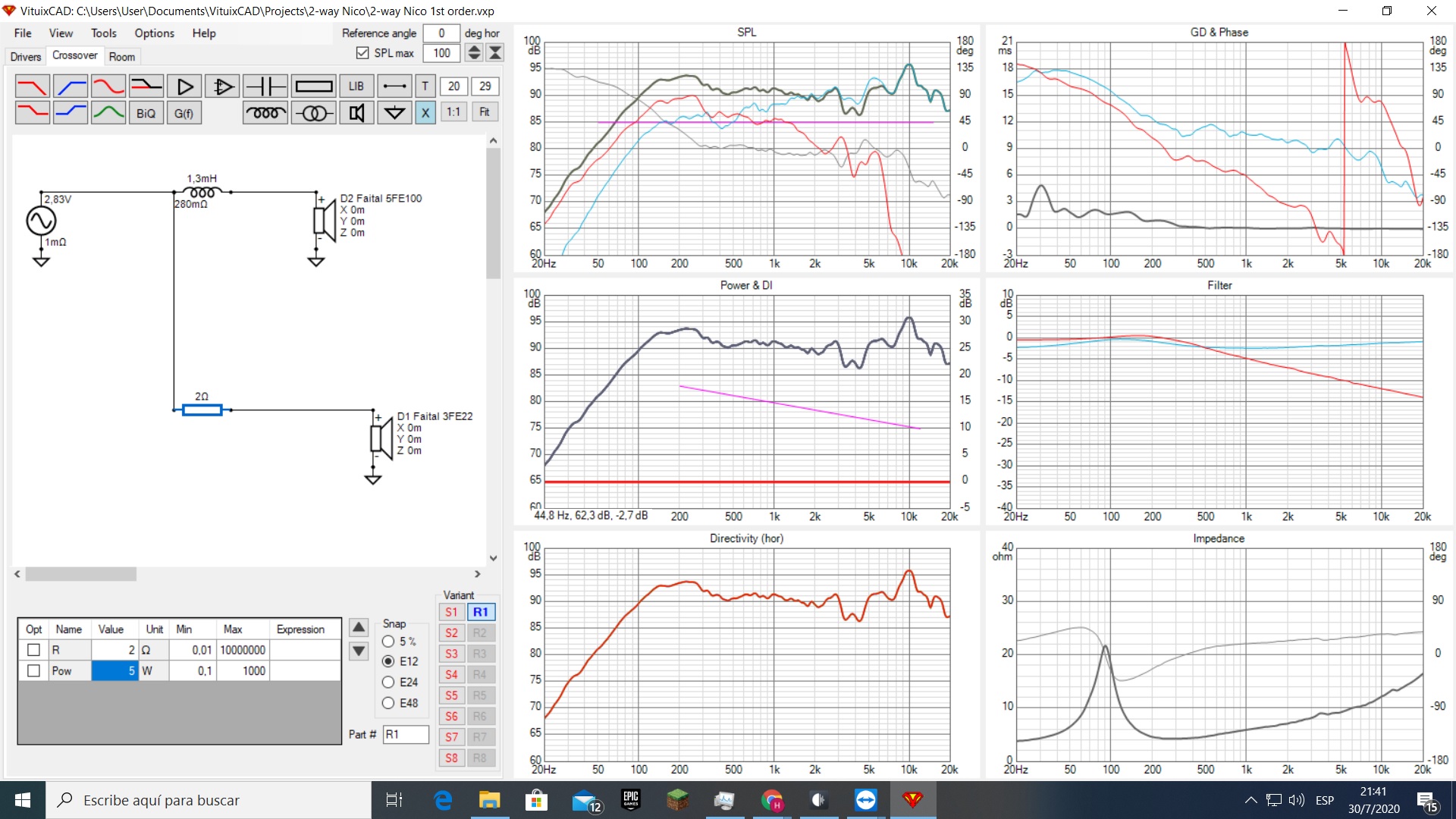Screen dimensions: 1456x819
Task: Click the schematic vertical scrollbar thumb
Action: (494, 213)
